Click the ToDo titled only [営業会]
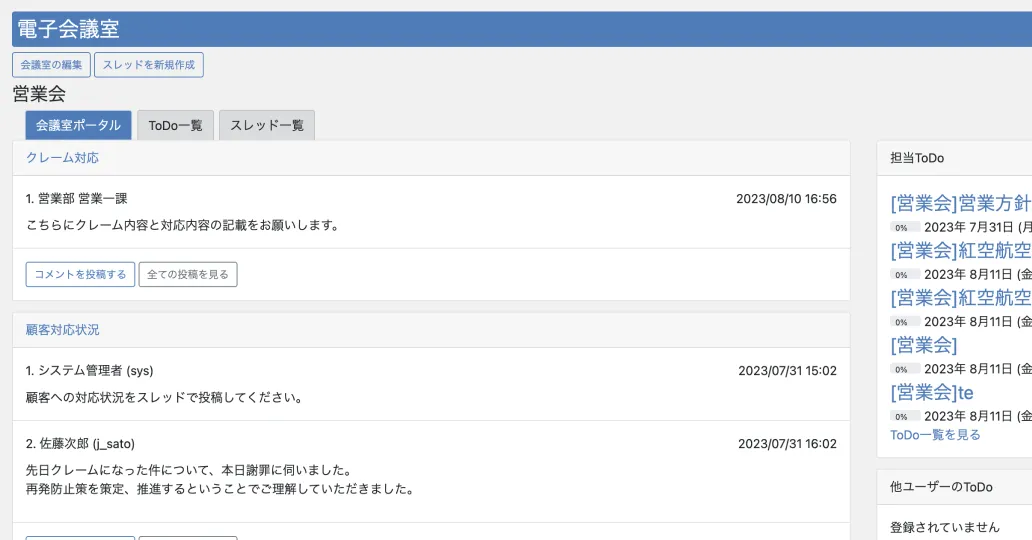Image resolution: width=1032 pixels, height=540 pixels. tap(923, 345)
